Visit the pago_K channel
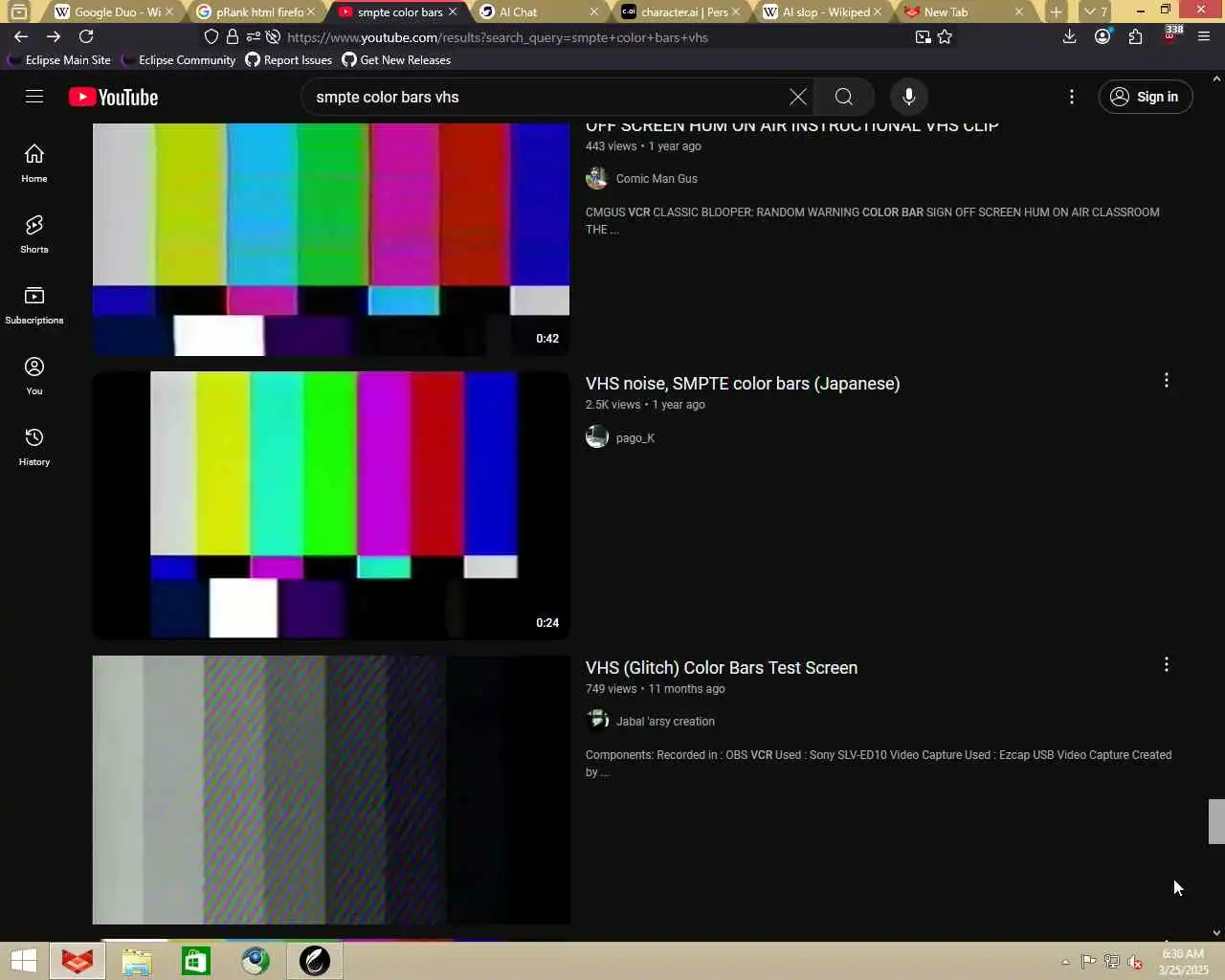 click(635, 438)
